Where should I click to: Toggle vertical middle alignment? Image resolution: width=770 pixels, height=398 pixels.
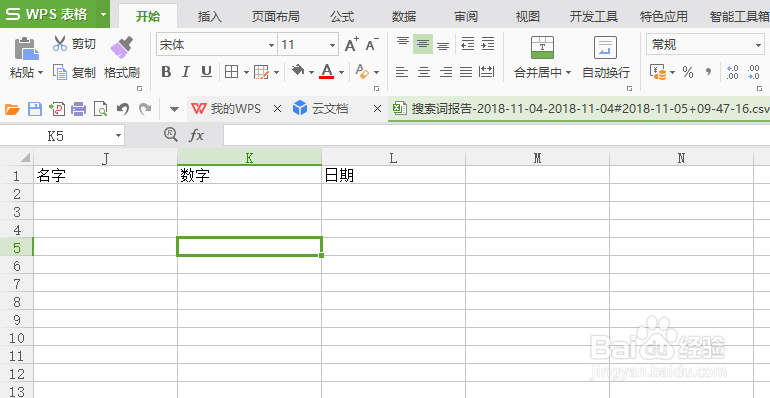423,44
